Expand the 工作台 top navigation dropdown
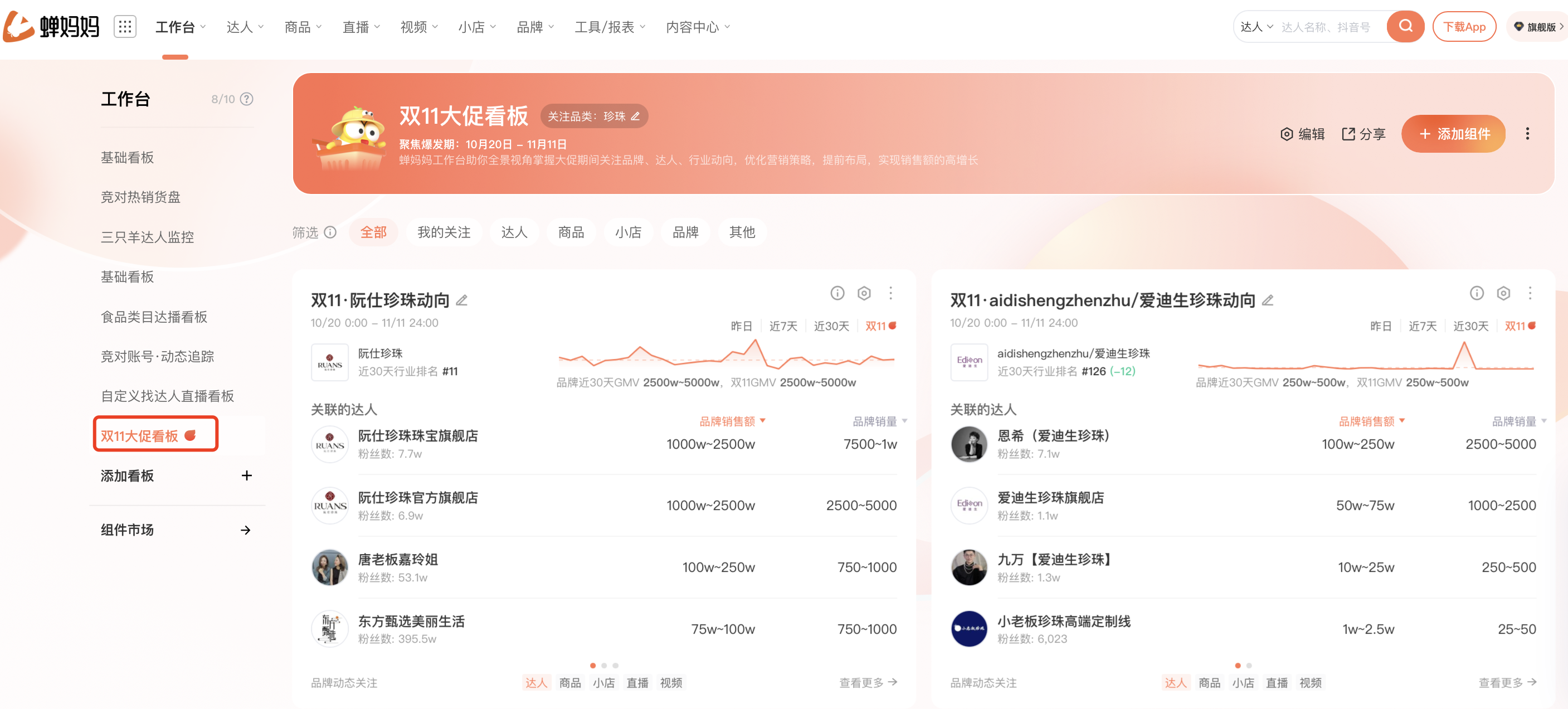The height and width of the screenshot is (709, 1568). [x=181, y=27]
